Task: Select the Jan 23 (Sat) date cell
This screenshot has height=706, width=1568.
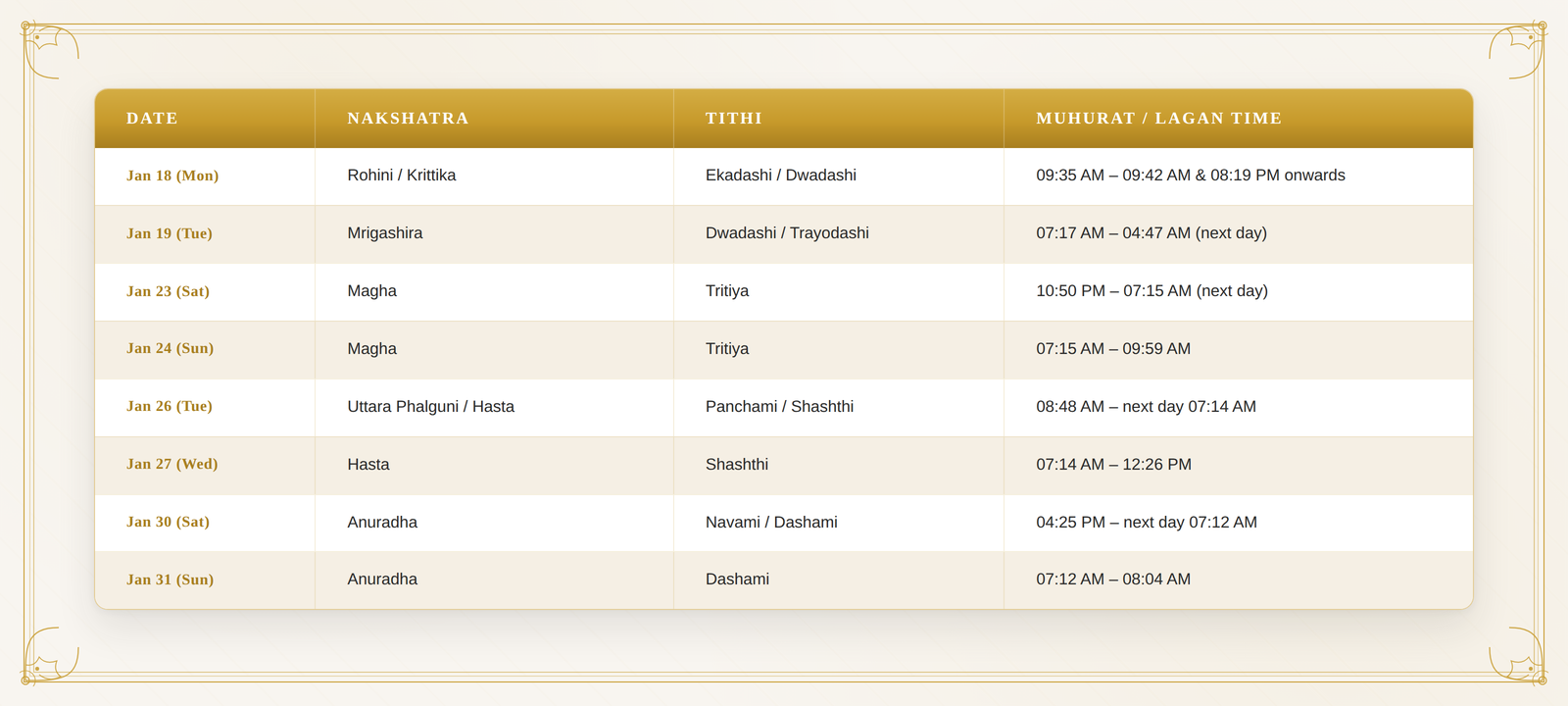Action: pyautogui.click(x=205, y=292)
